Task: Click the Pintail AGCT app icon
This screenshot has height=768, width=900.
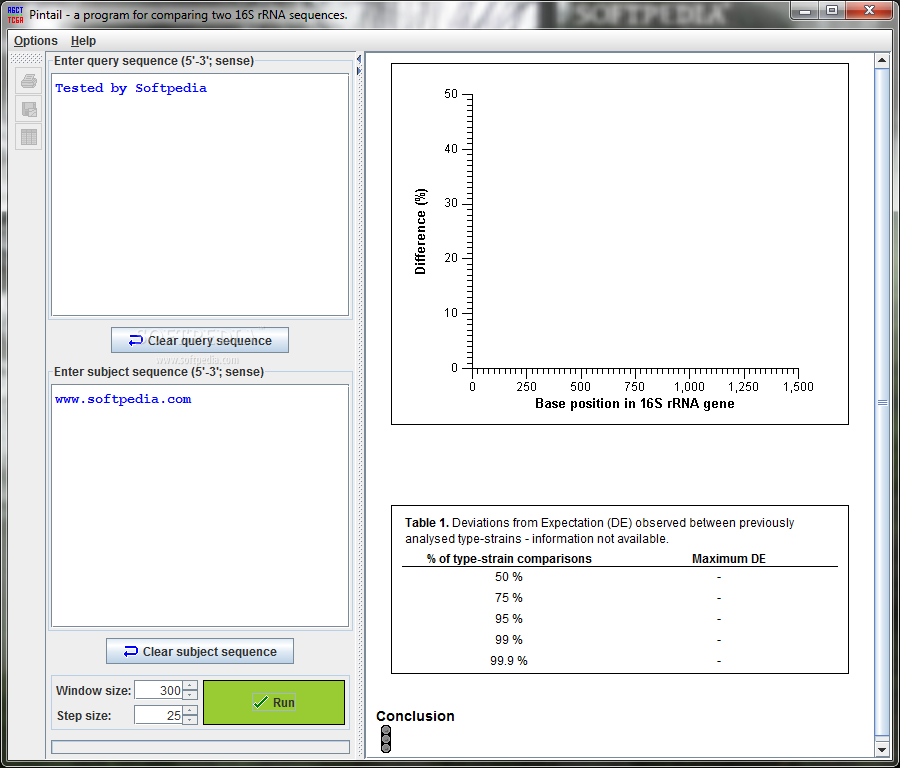Action: point(15,15)
